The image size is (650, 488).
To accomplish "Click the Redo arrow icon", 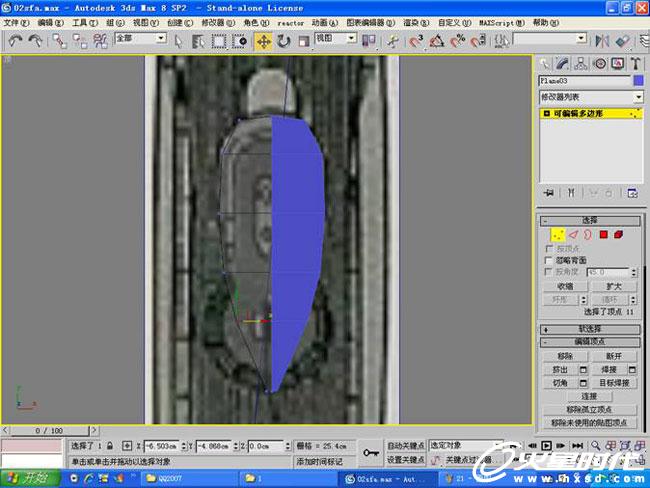I will coord(36,41).
